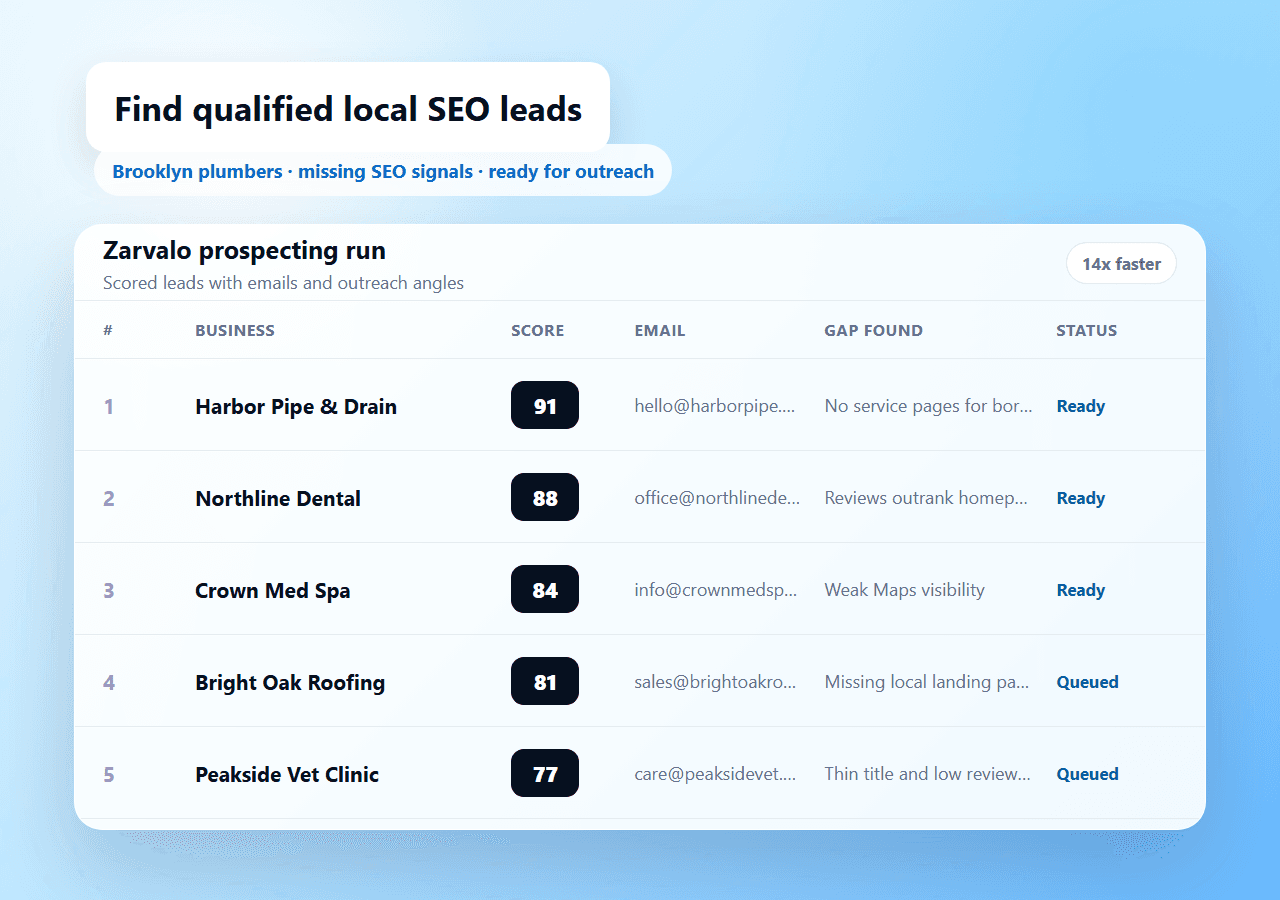Click the SCORE column header
This screenshot has width=1280, height=900.
coord(538,331)
